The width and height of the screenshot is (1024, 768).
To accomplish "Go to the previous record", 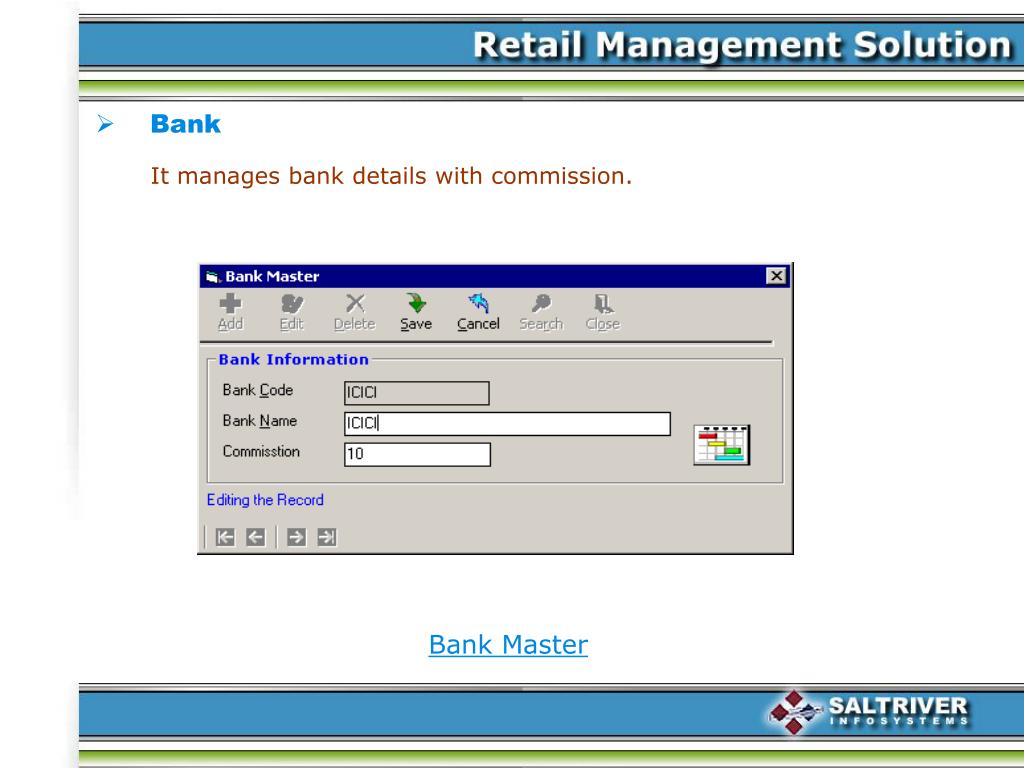I will [256, 537].
